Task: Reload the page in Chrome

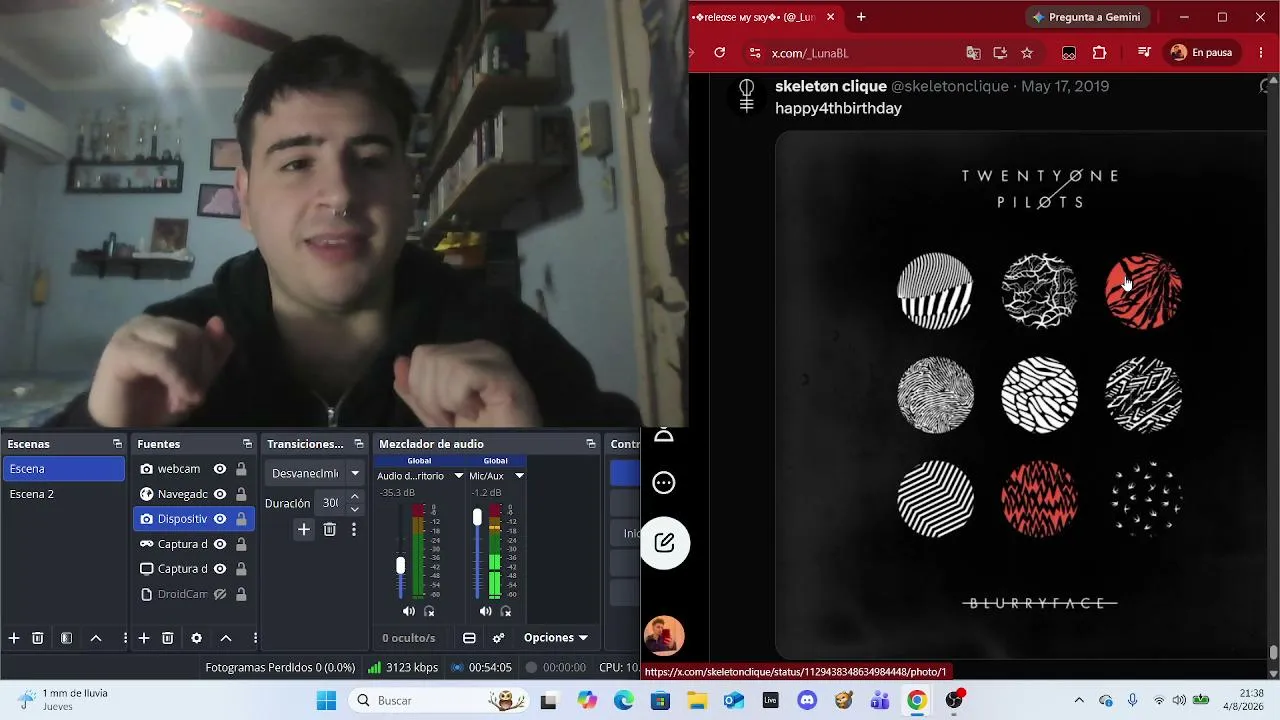Action: (x=720, y=53)
